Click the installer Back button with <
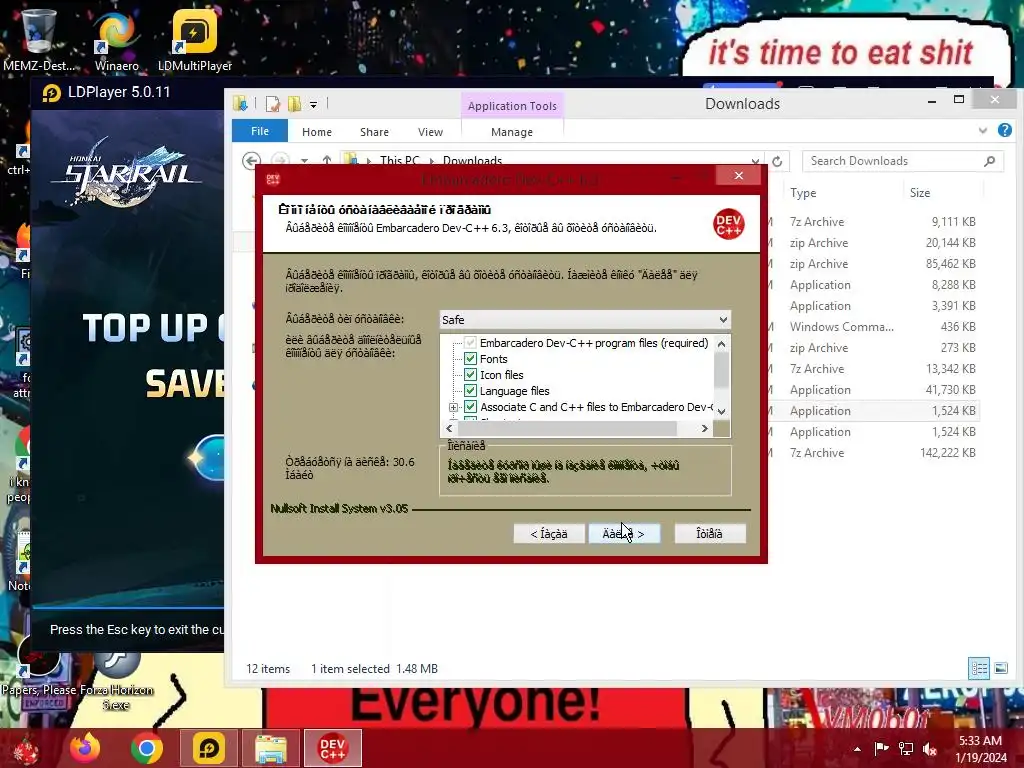The width and height of the screenshot is (1024, 768). [549, 534]
